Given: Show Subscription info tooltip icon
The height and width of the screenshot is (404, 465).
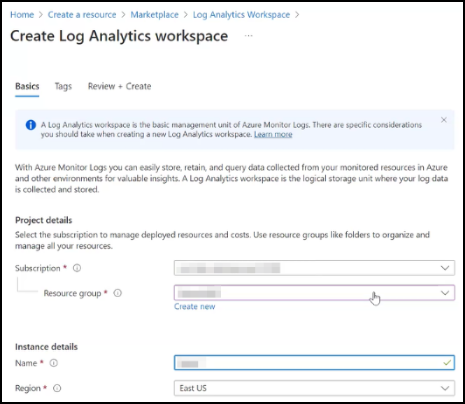Looking at the screenshot, I should tap(77, 268).
